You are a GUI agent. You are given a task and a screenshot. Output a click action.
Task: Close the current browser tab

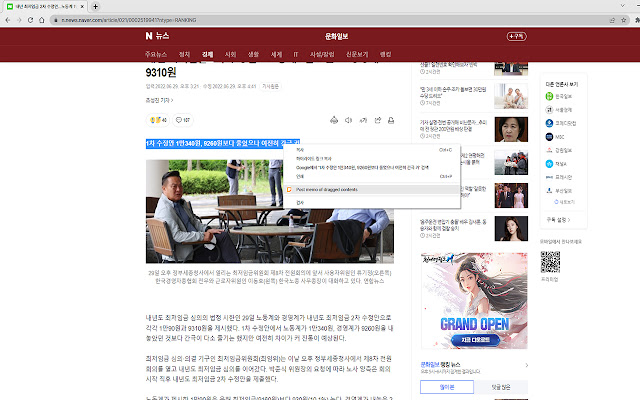(82, 7)
